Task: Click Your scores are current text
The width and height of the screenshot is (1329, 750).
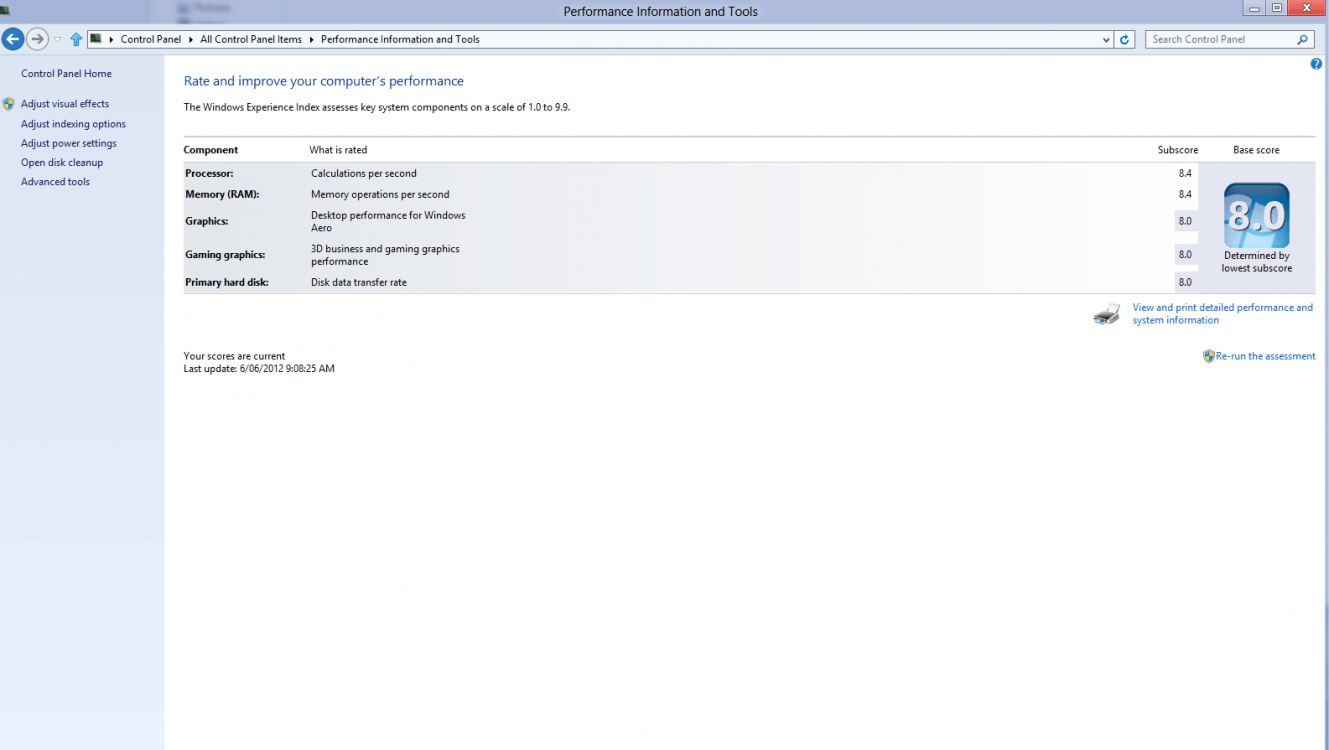Action: 234,356
